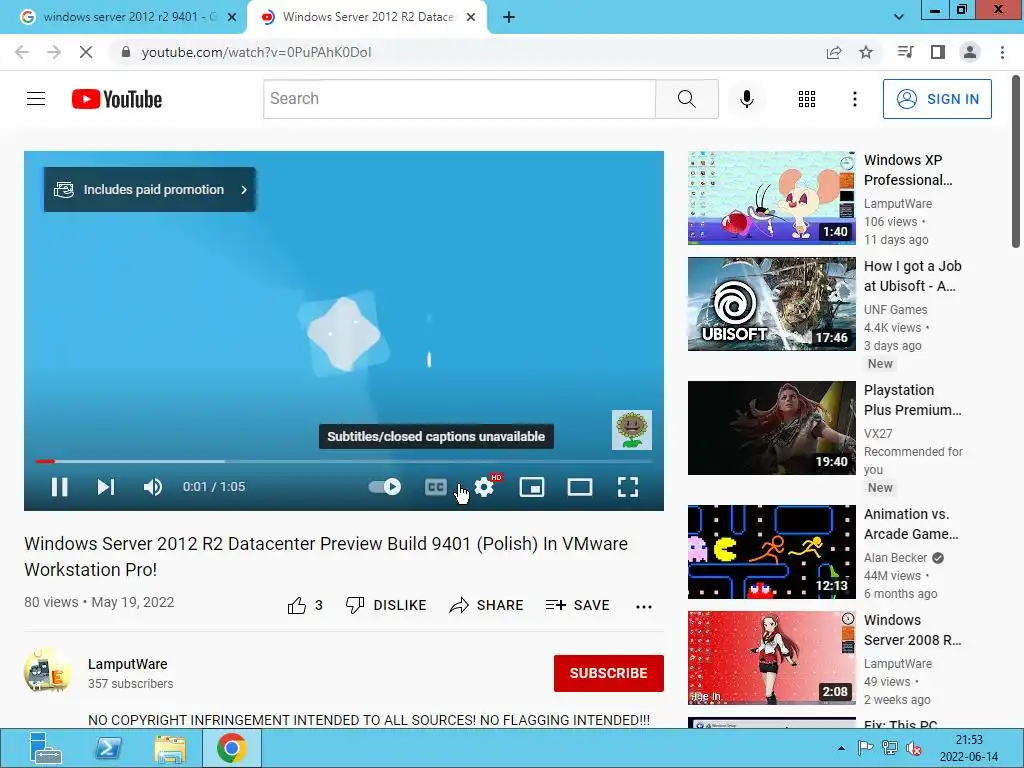1024x768 pixels.
Task: Subscribe to LamputWare channel
Action: point(609,673)
